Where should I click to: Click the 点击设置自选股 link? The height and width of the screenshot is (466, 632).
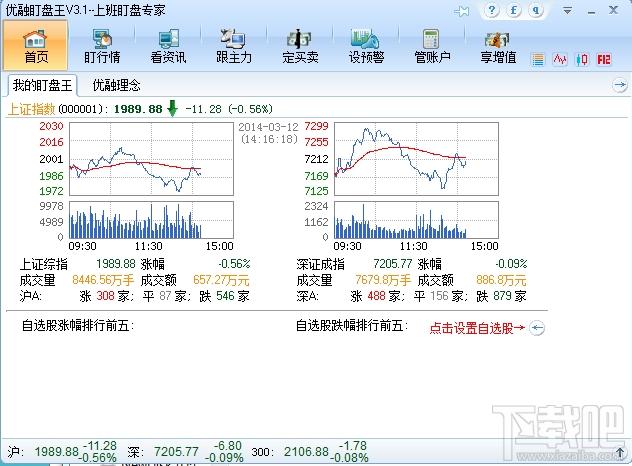tap(477, 326)
